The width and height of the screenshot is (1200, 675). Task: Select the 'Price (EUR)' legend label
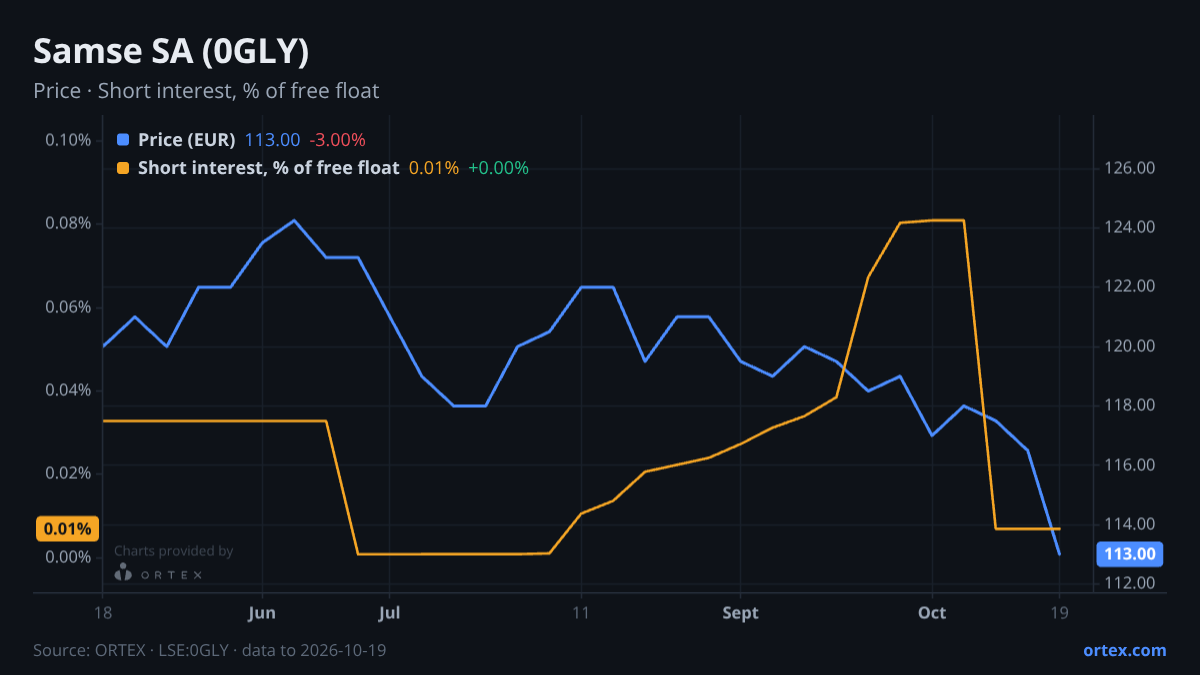[187, 140]
